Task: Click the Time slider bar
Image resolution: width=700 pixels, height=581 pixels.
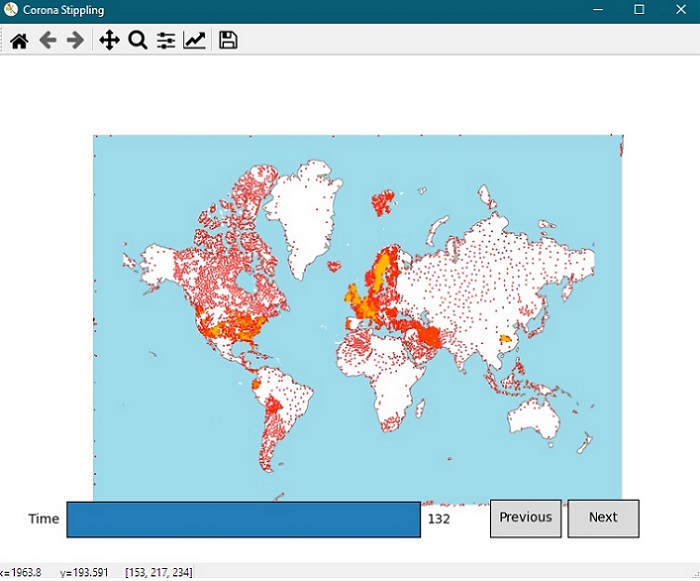Action: pyautogui.click(x=243, y=519)
